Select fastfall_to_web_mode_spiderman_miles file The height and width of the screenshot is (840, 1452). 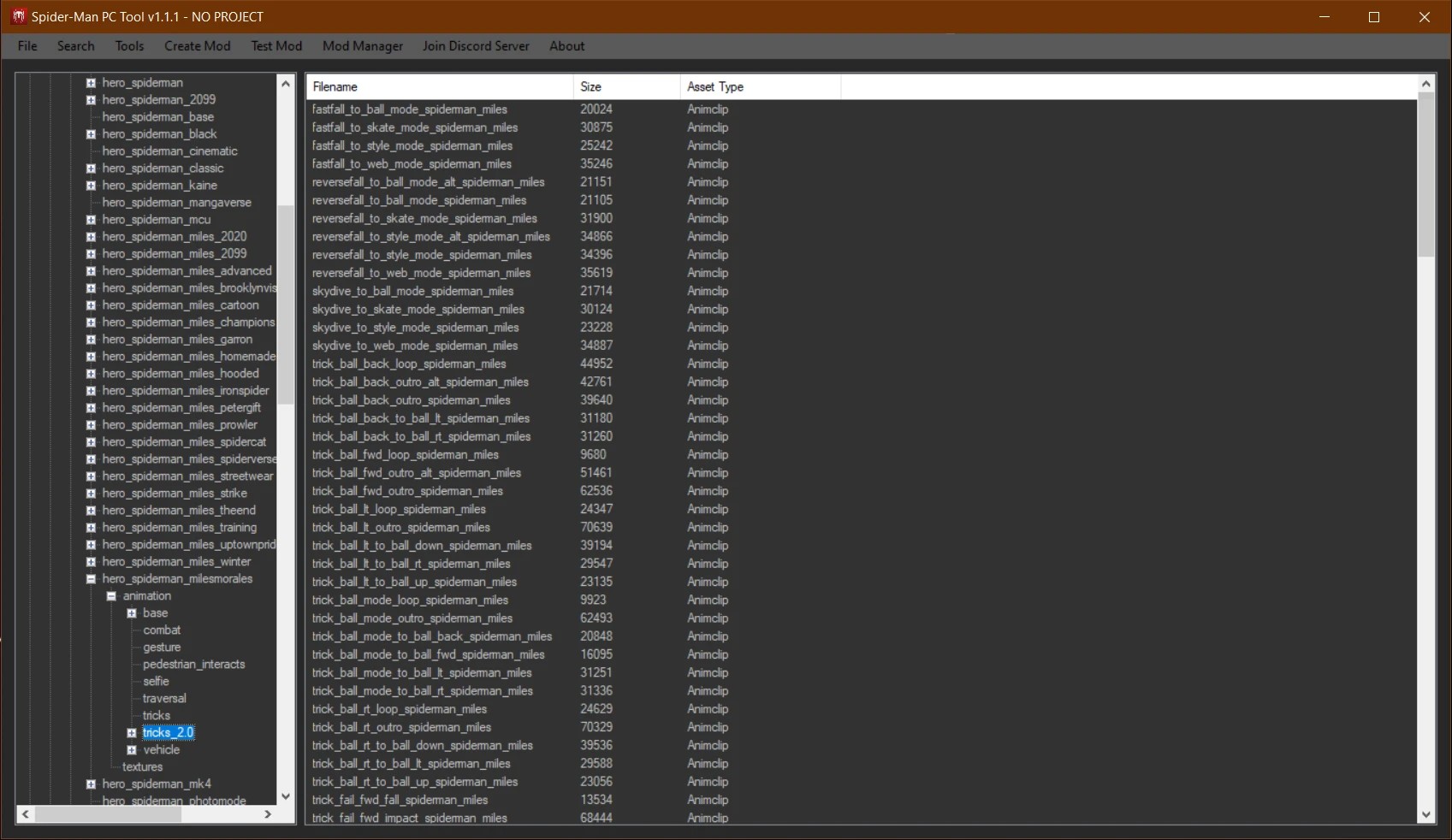click(x=412, y=164)
